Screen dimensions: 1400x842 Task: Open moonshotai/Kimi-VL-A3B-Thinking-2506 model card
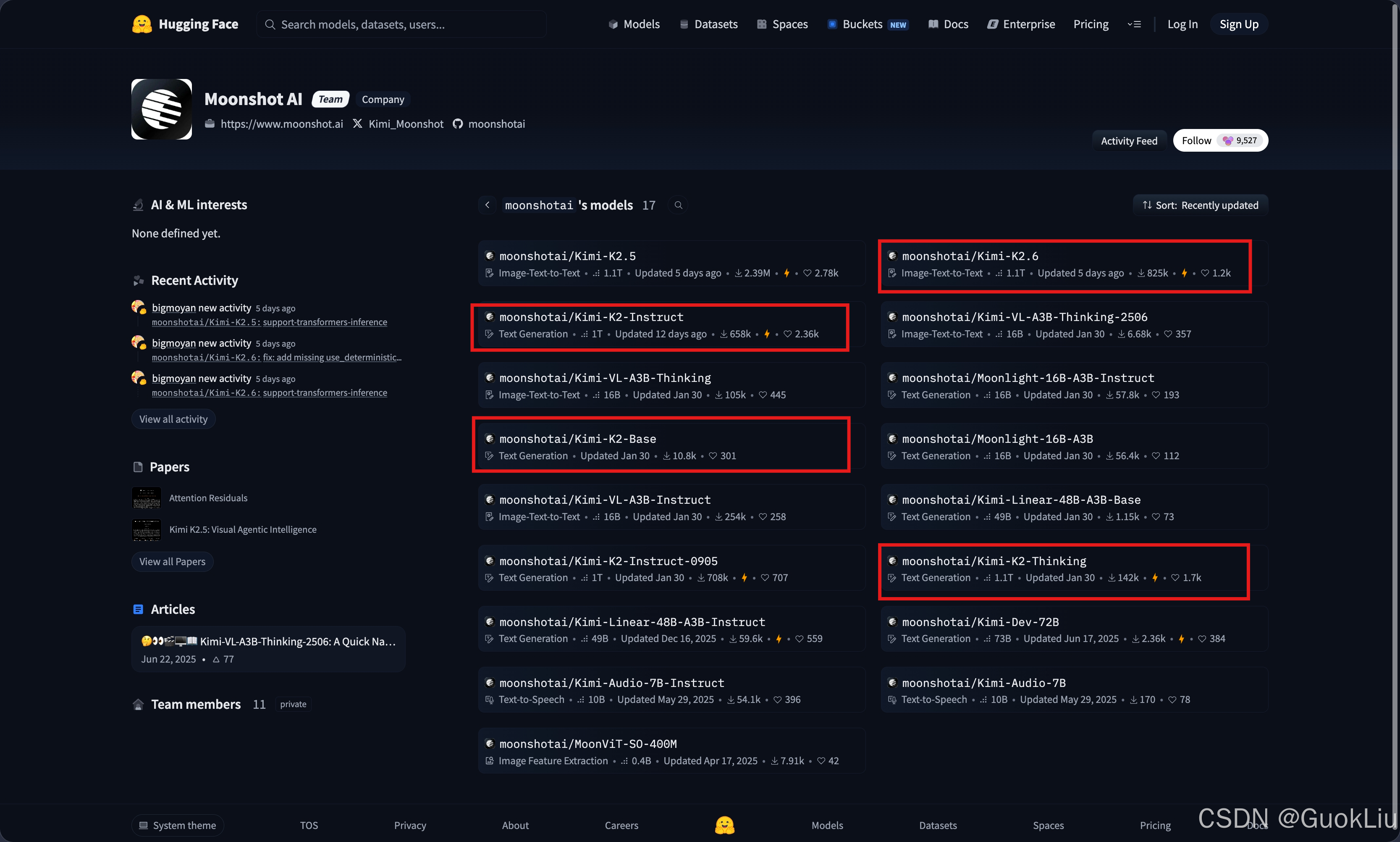tap(1074, 324)
